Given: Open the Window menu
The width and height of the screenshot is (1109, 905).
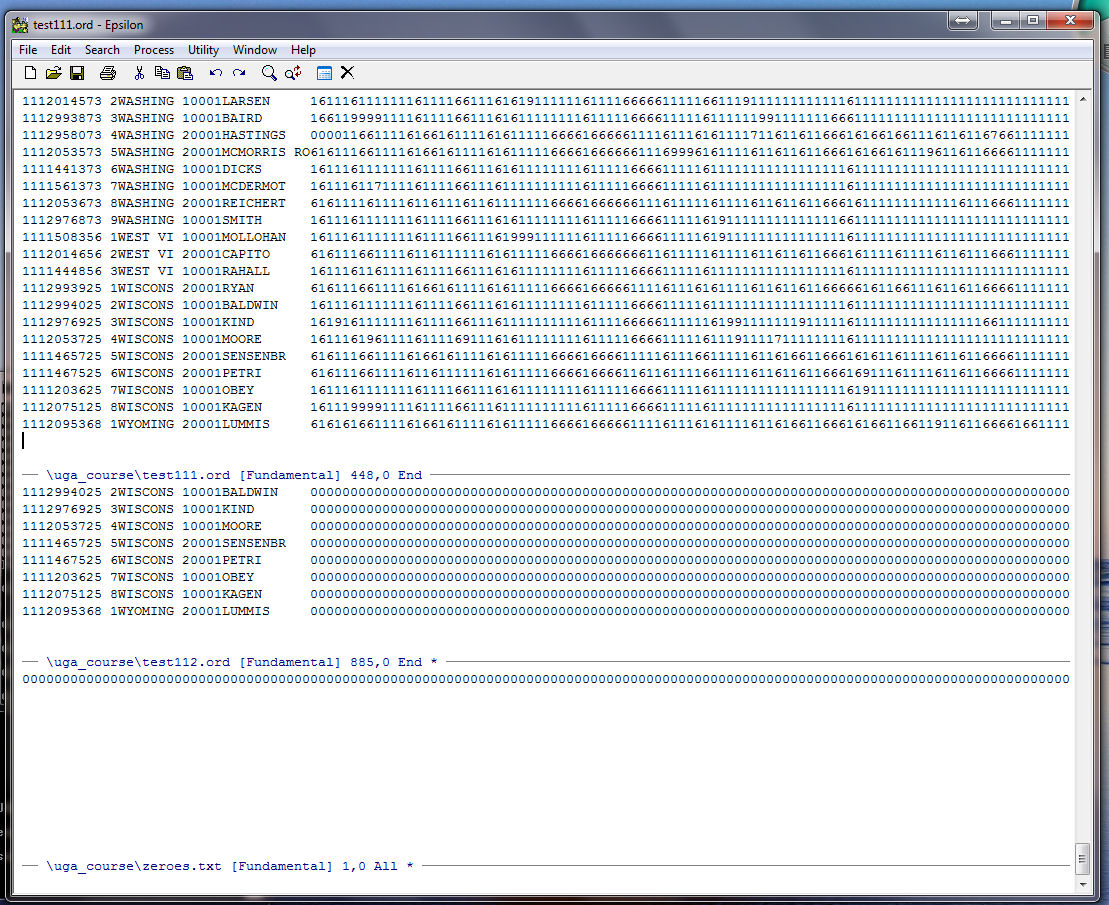Looking at the screenshot, I should pyautogui.click(x=255, y=50).
